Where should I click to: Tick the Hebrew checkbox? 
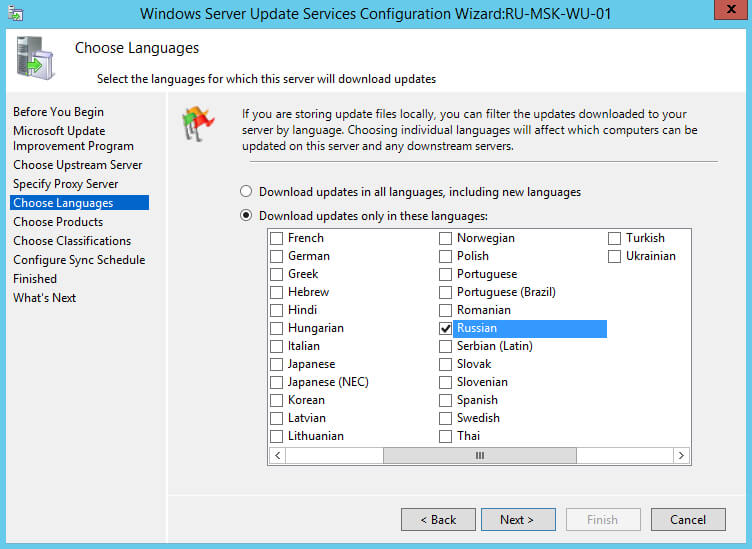coord(277,292)
